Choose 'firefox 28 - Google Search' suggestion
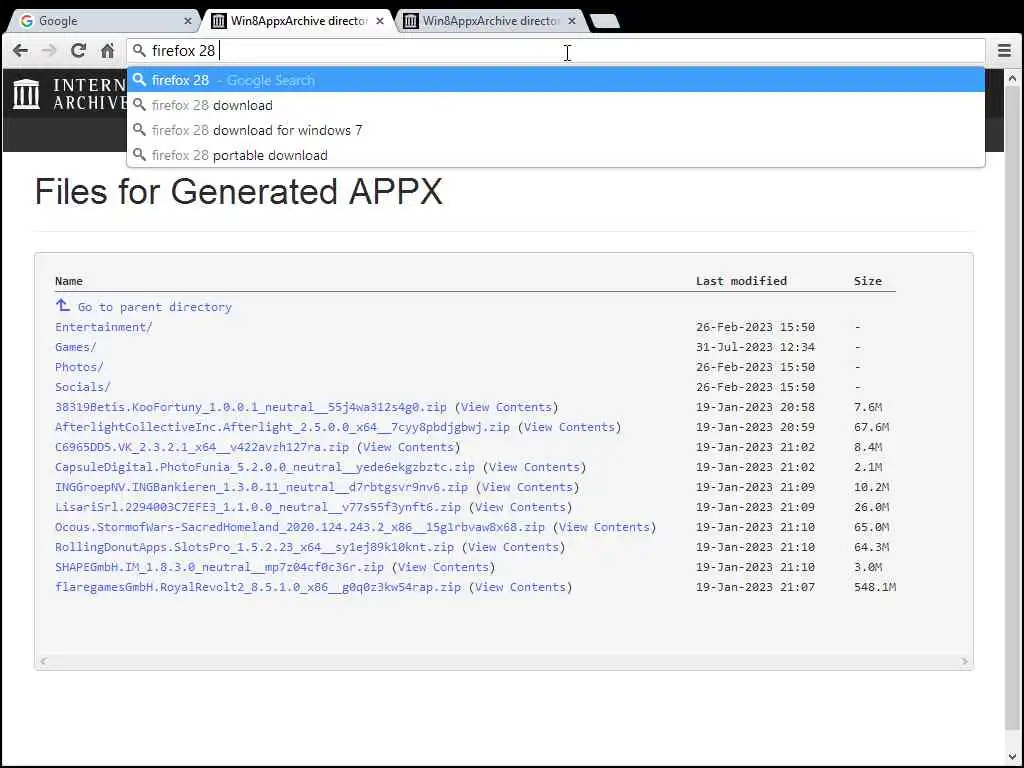 556,80
